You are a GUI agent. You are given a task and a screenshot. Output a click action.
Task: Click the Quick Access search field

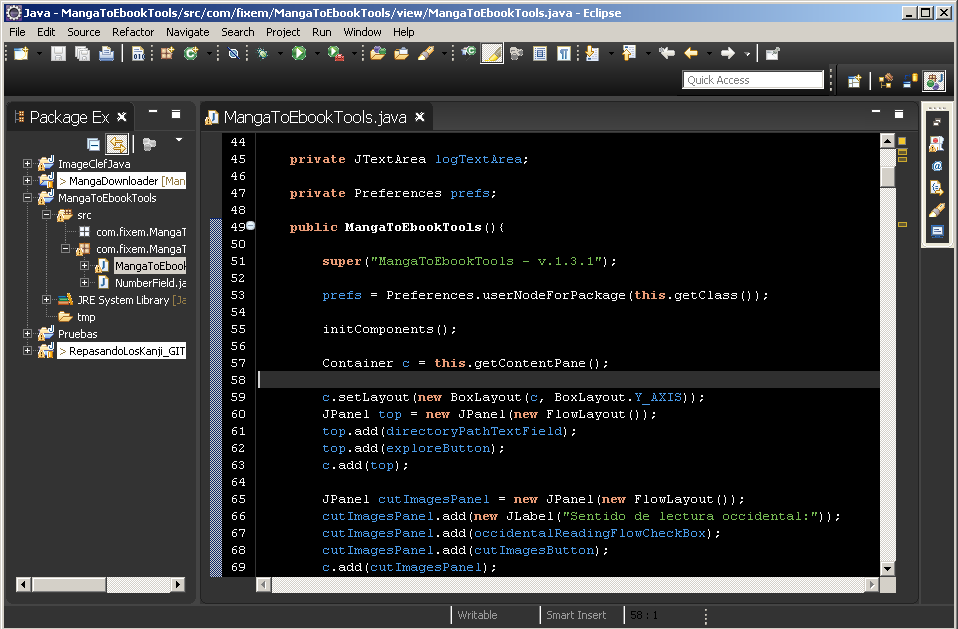pyautogui.click(x=753, y=80)
